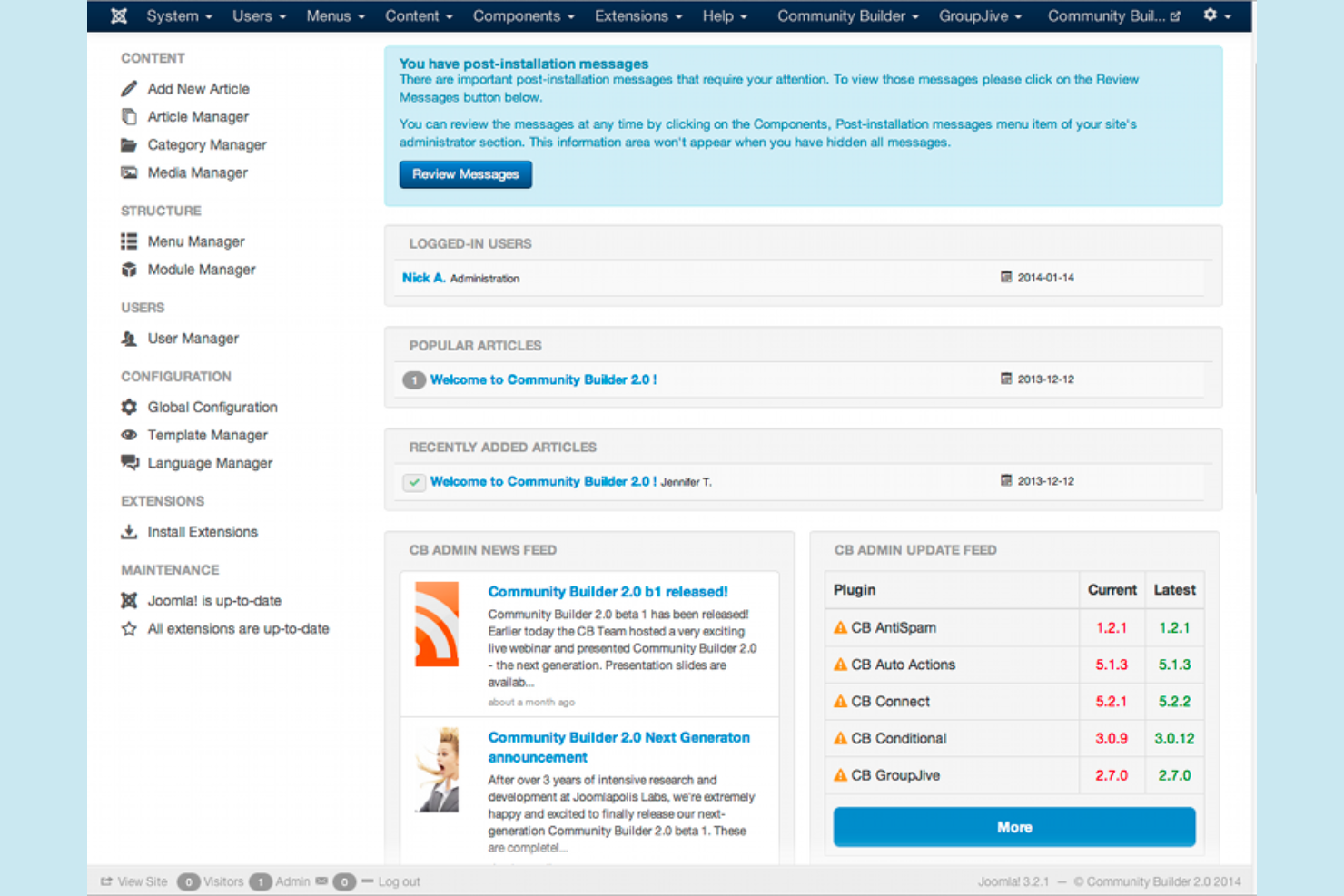Open the settings gear dropdown in top bar
1344x896 pixels.
(x=1217, y=15)
